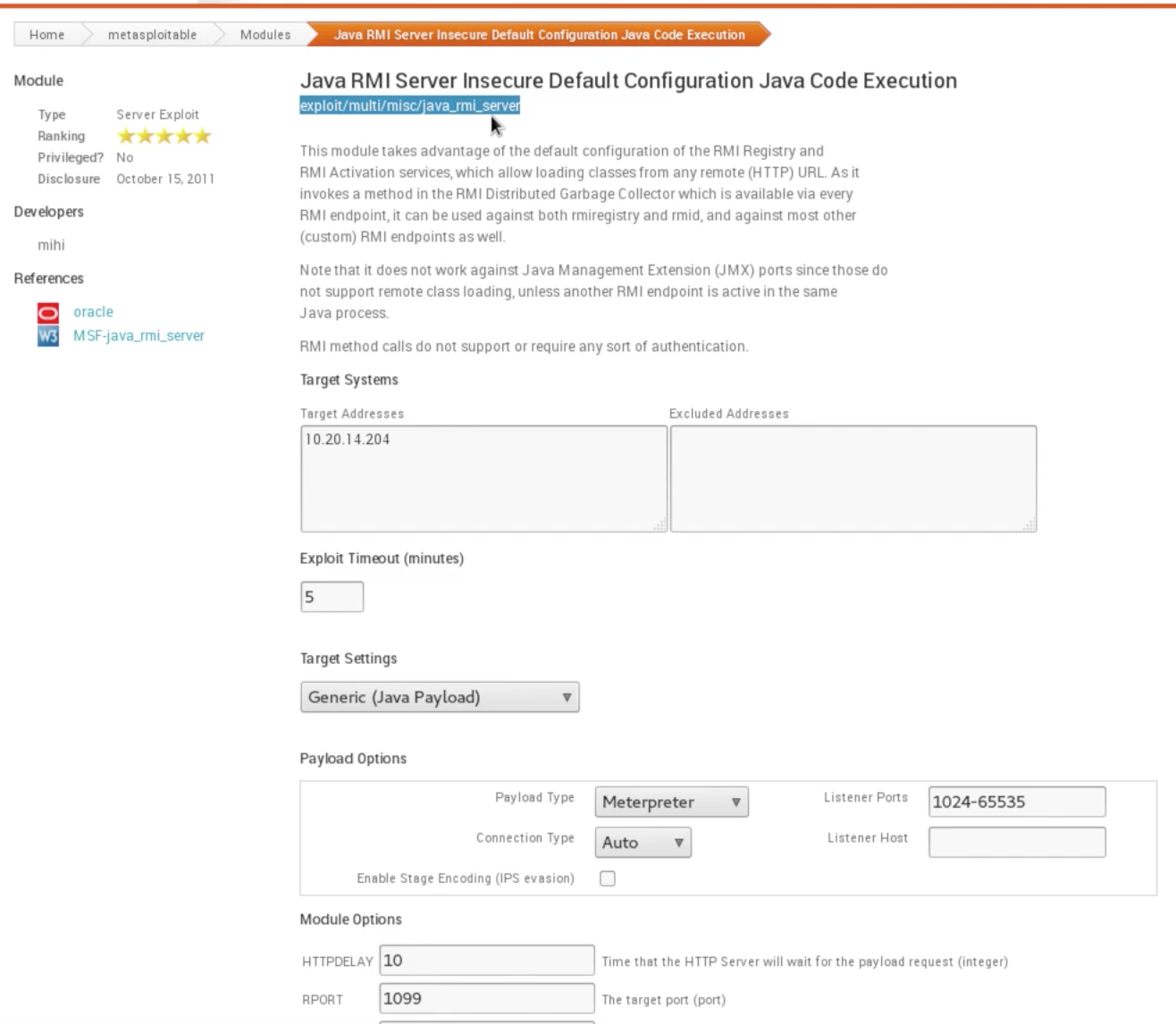Click the Target Settings label
1176x1024 pixels.
[x=349, y=659]
